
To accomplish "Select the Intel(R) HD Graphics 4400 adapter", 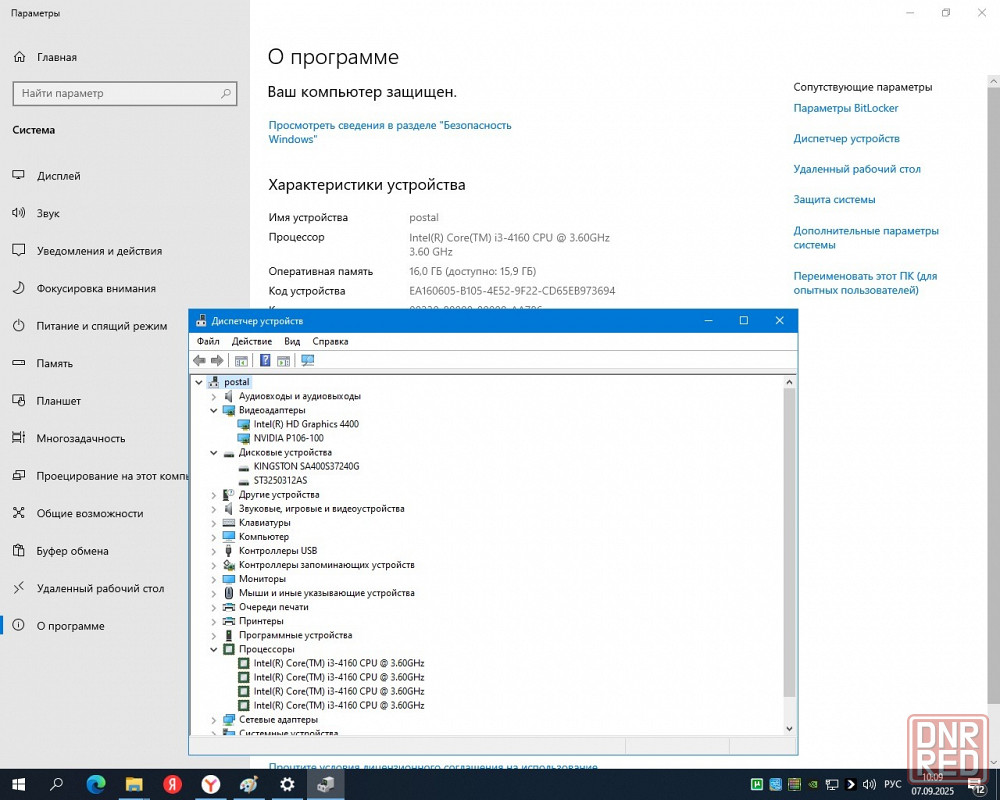I will [x=306, y=424].
